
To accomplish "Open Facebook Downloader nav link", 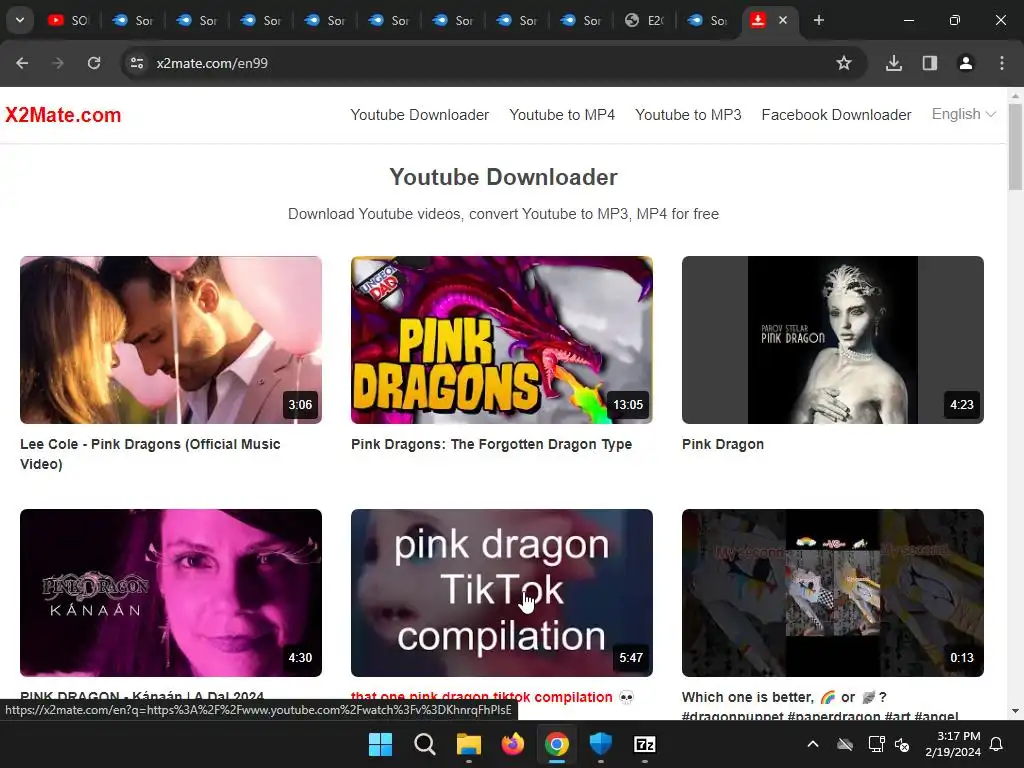I will coord(837,115).
